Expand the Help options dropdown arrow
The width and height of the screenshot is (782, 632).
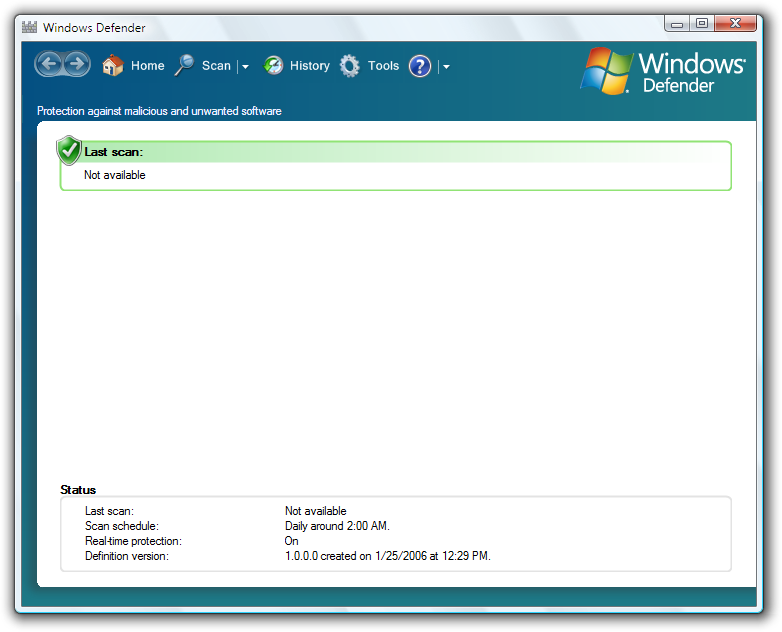[x=446, y=66]
